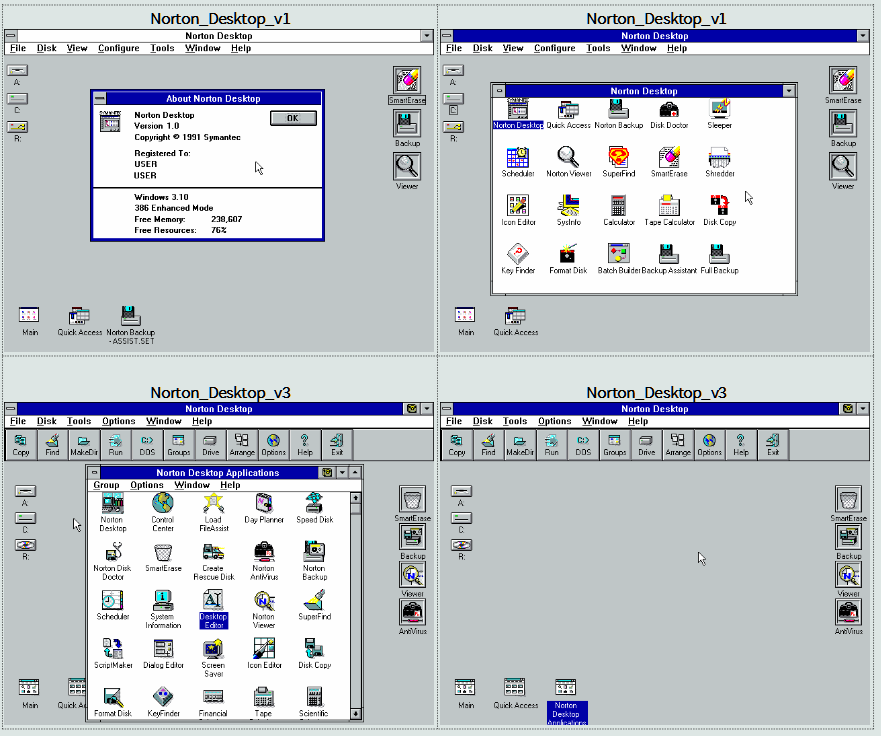881x736 pixels.
Task: Click the "Free Resources: 76%" line
Action: [x=180, y=230]
